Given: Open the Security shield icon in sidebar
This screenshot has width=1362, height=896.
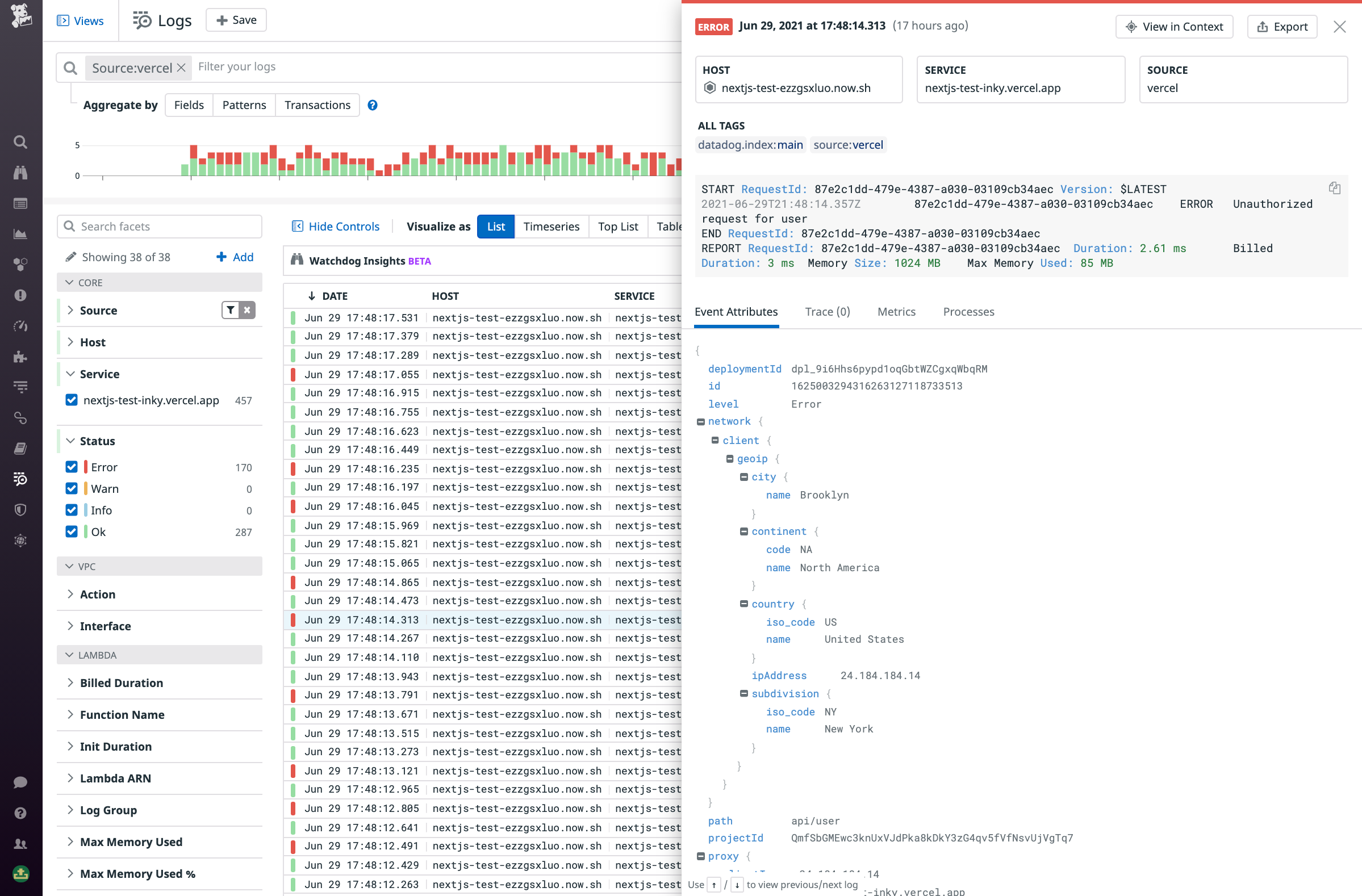Looking at the screenshot, I should coord(20,510).
